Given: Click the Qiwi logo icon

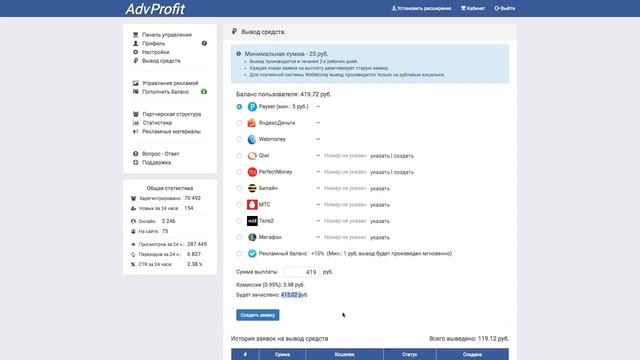Looking at the screenshot, I should pyautogui.click(x=252, y=156).
